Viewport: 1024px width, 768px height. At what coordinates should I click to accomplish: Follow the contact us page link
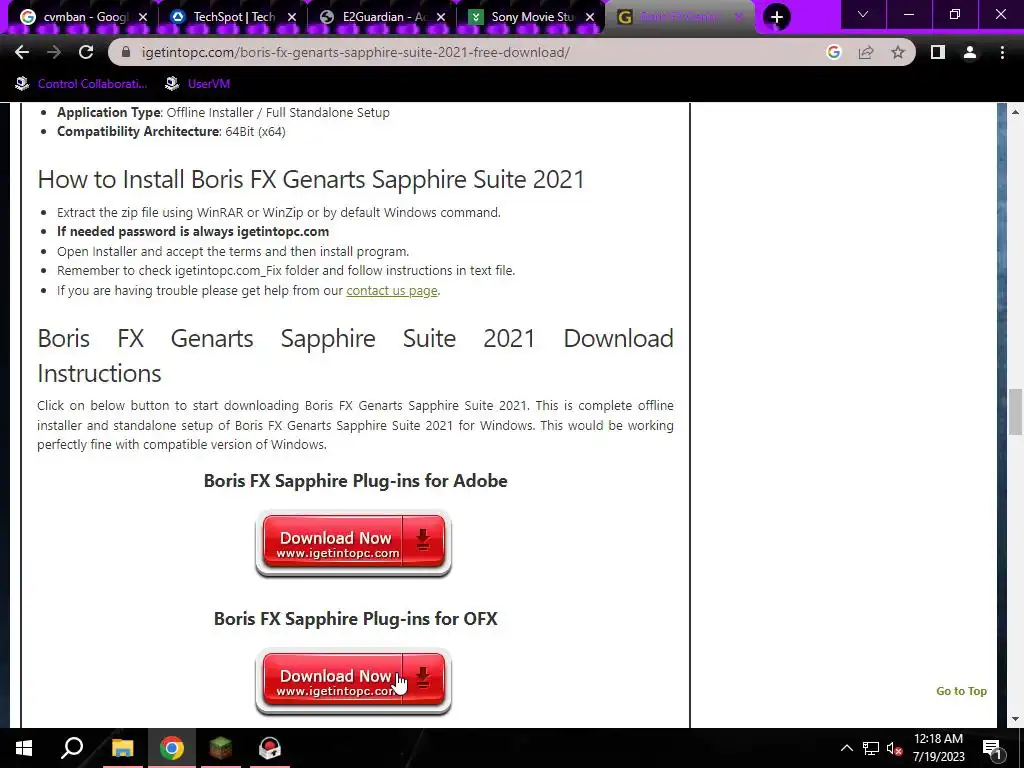(392, 291)
